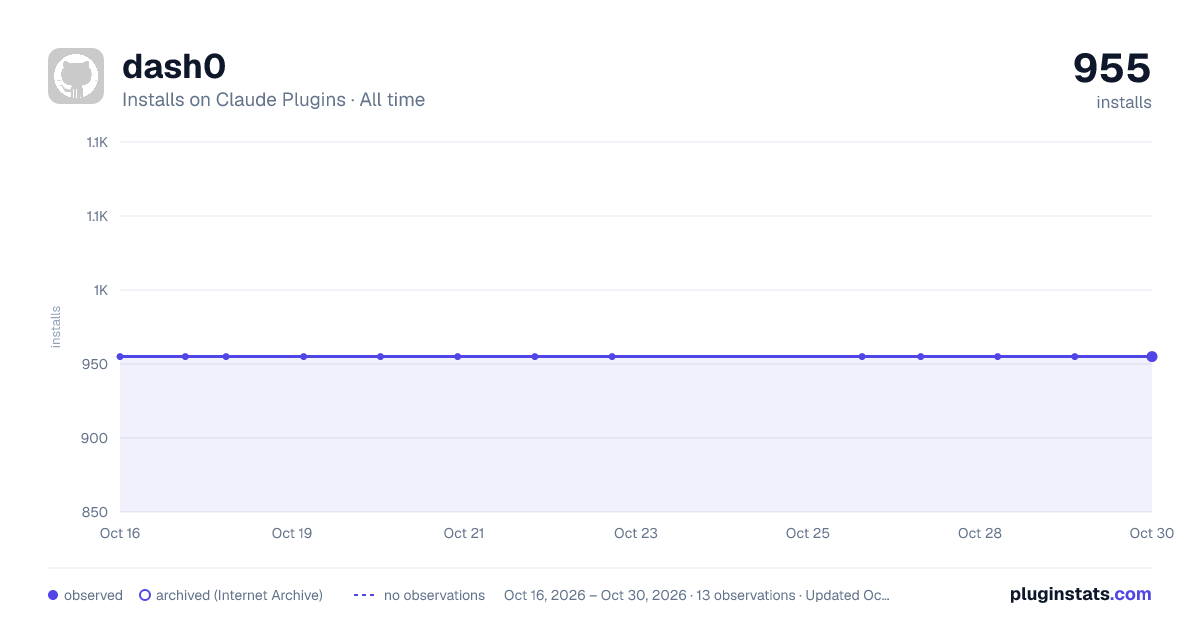Click the 955 installs total count
The image size is (1200, 630).
[x=1112, y=68]
